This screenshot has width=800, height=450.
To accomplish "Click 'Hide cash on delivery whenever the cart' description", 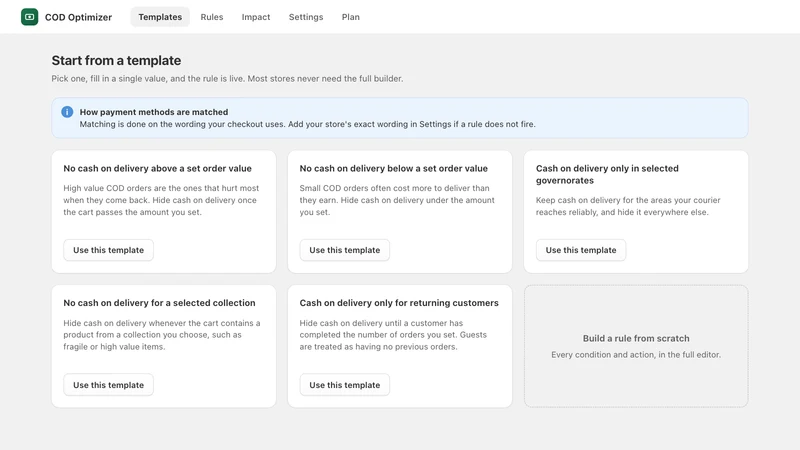I will click(x=162, y=335).
